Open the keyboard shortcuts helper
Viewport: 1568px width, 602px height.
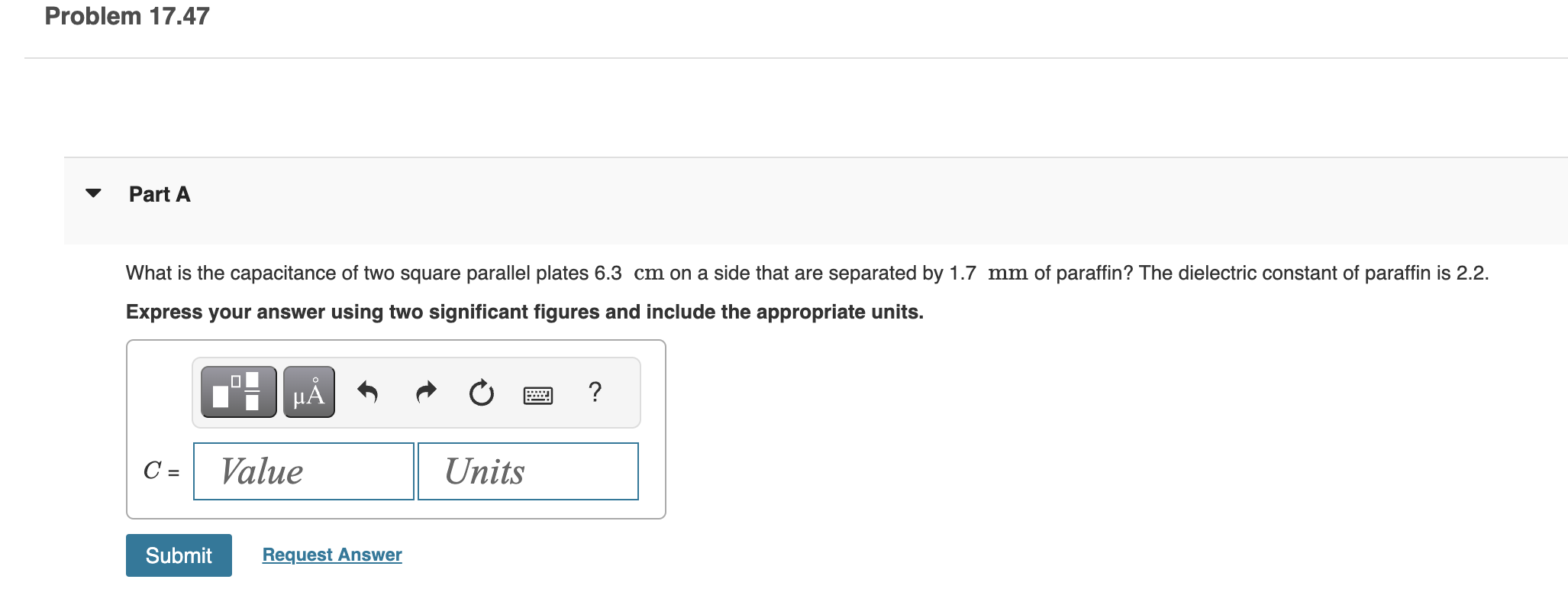pyautogui.click(x=537, y=392)
